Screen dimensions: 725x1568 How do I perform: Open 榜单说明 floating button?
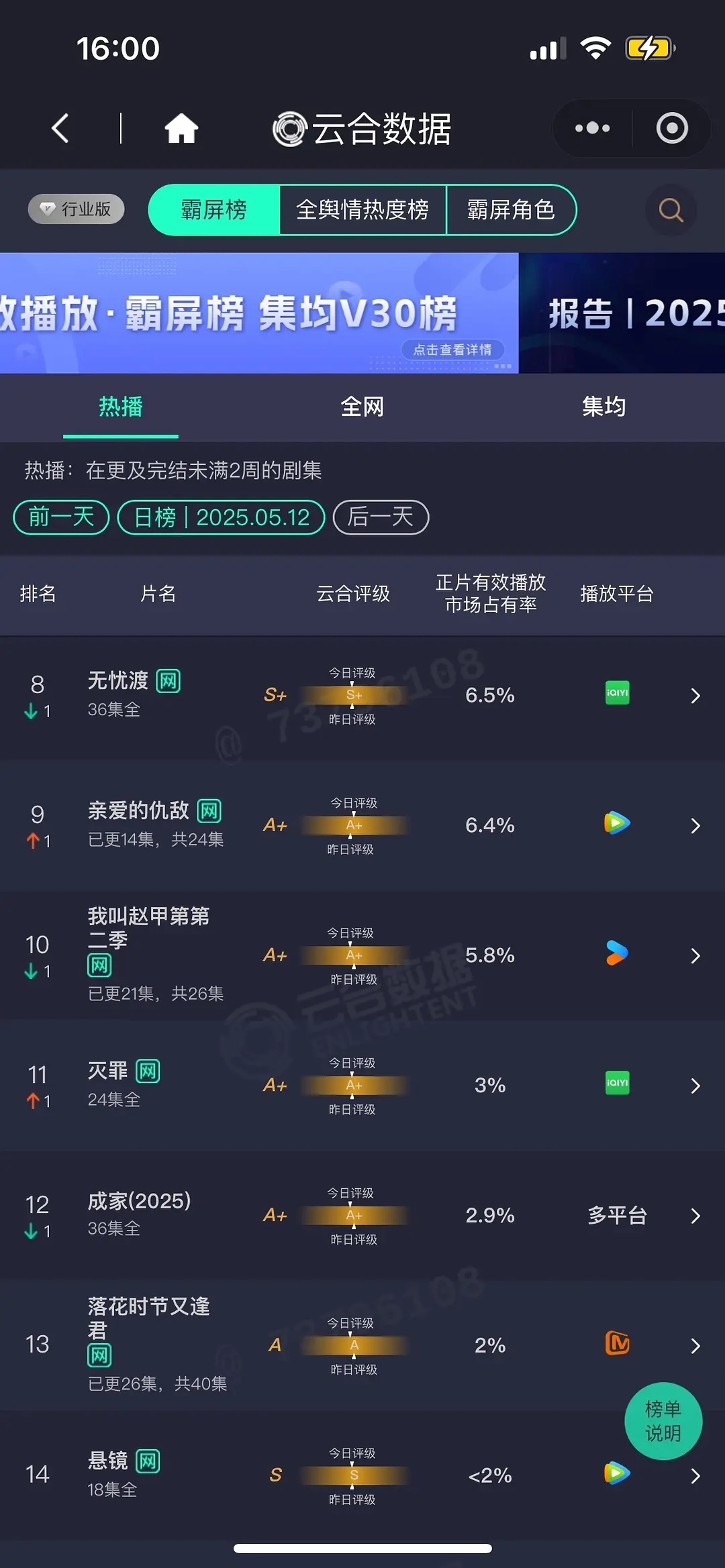pos(663,1421)
